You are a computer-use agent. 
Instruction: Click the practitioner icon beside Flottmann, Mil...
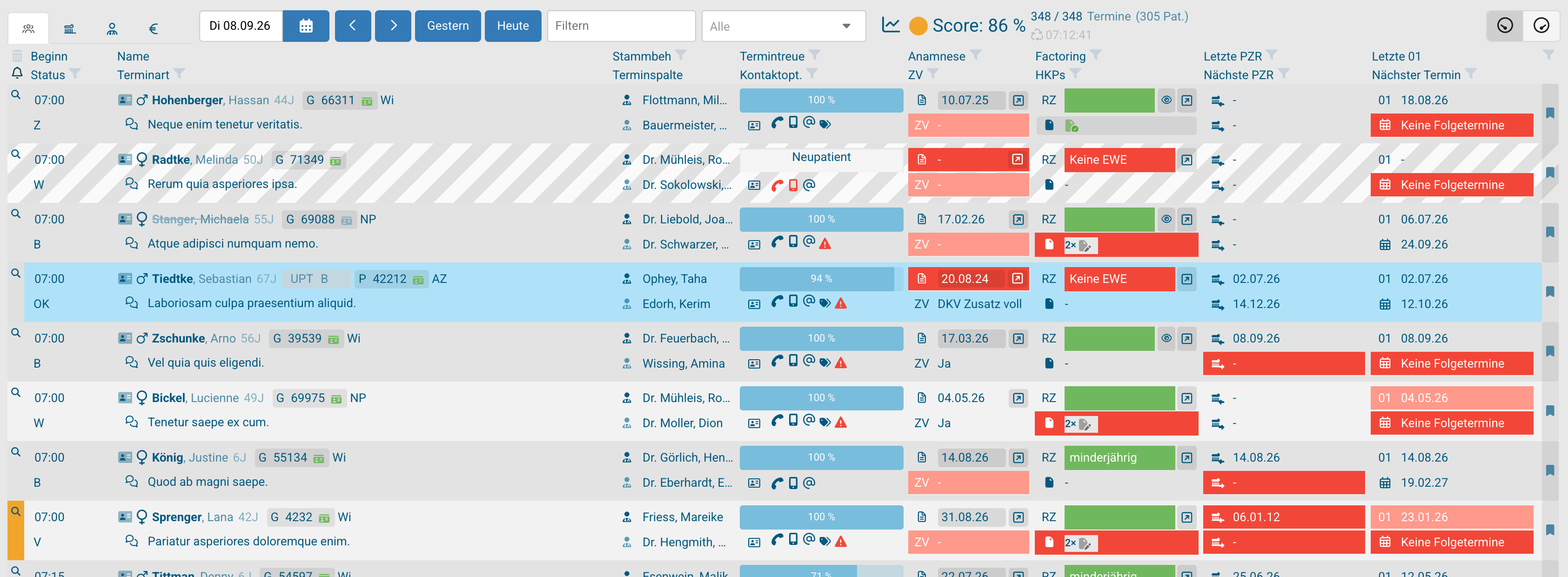(626, 101)
